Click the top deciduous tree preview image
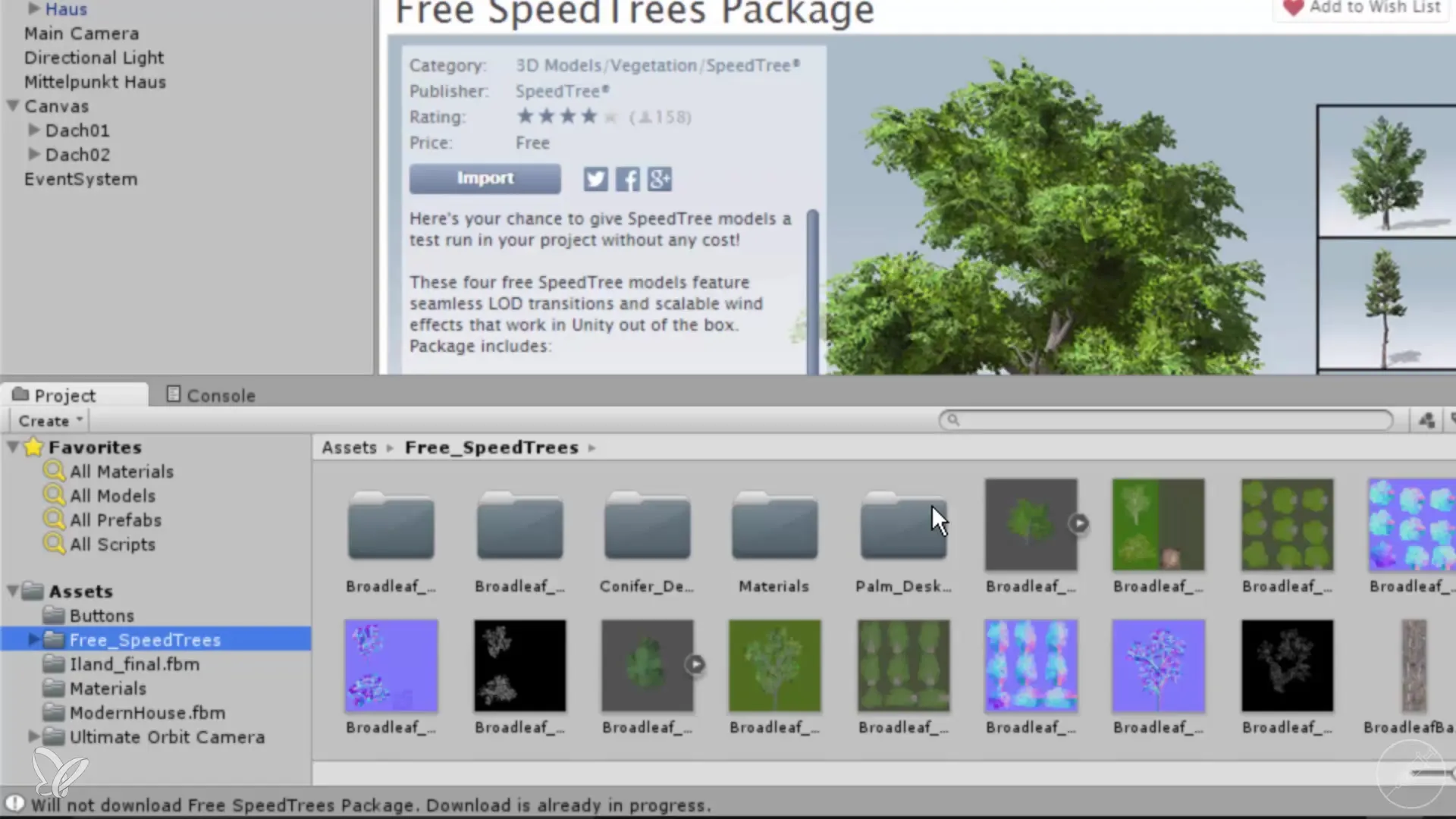This screenshot has width=1456, height=819. pyautogui.click(x=1386, y=172)
